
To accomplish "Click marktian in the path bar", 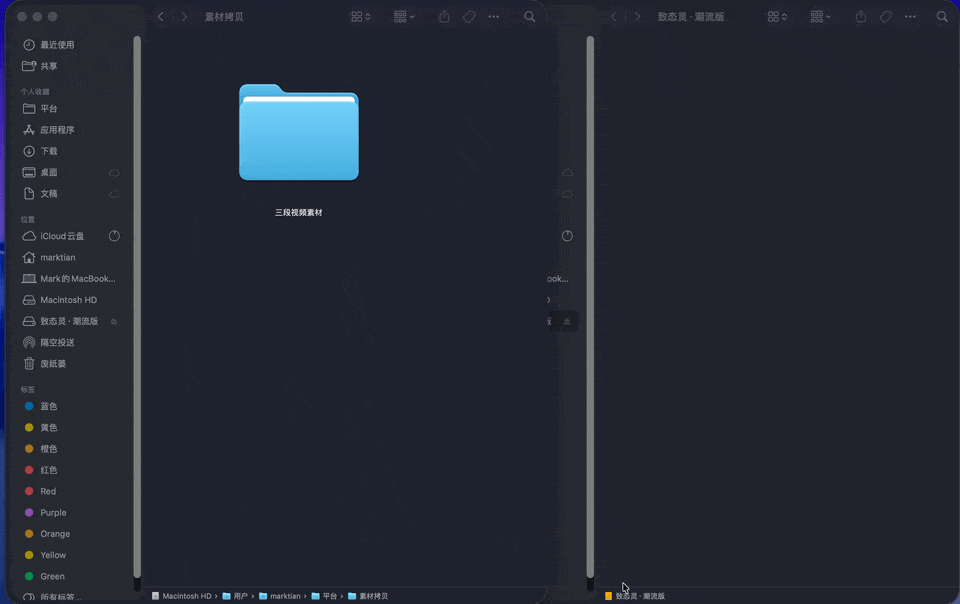I will 280,596.
